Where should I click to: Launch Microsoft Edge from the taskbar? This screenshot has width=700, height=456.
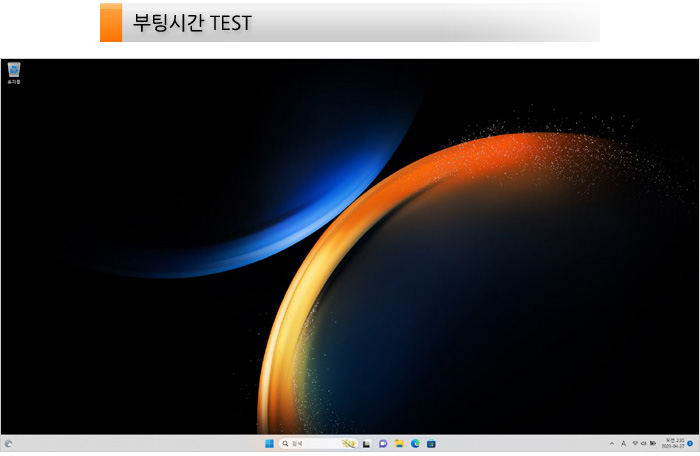tap(415, 443)
